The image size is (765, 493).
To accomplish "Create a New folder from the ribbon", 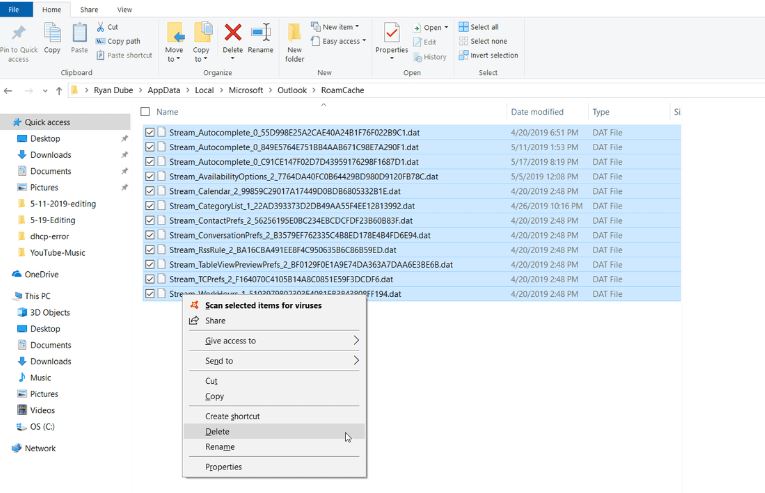I will click(294, 41).
